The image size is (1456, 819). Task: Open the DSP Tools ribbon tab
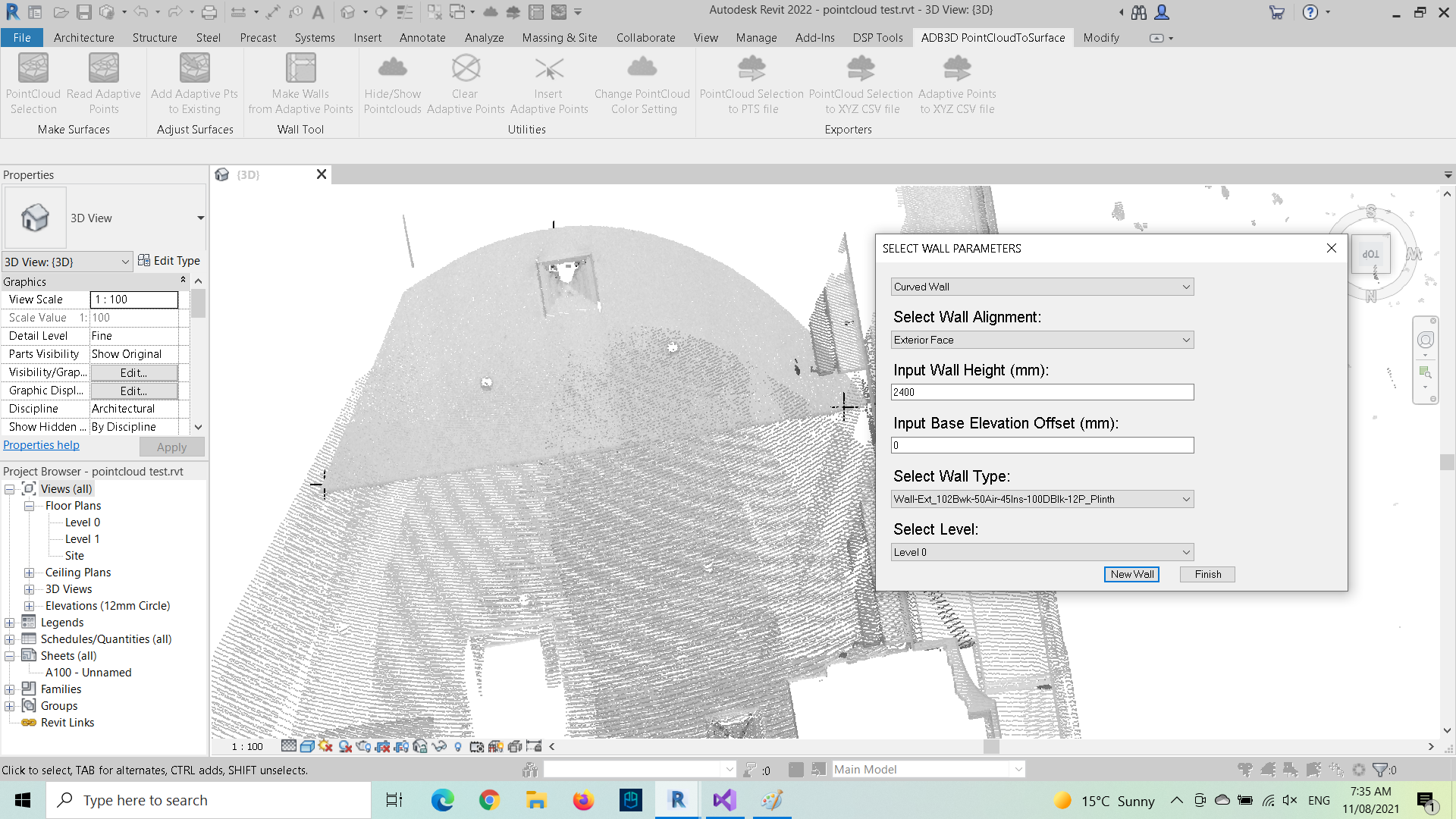point(877,37)
